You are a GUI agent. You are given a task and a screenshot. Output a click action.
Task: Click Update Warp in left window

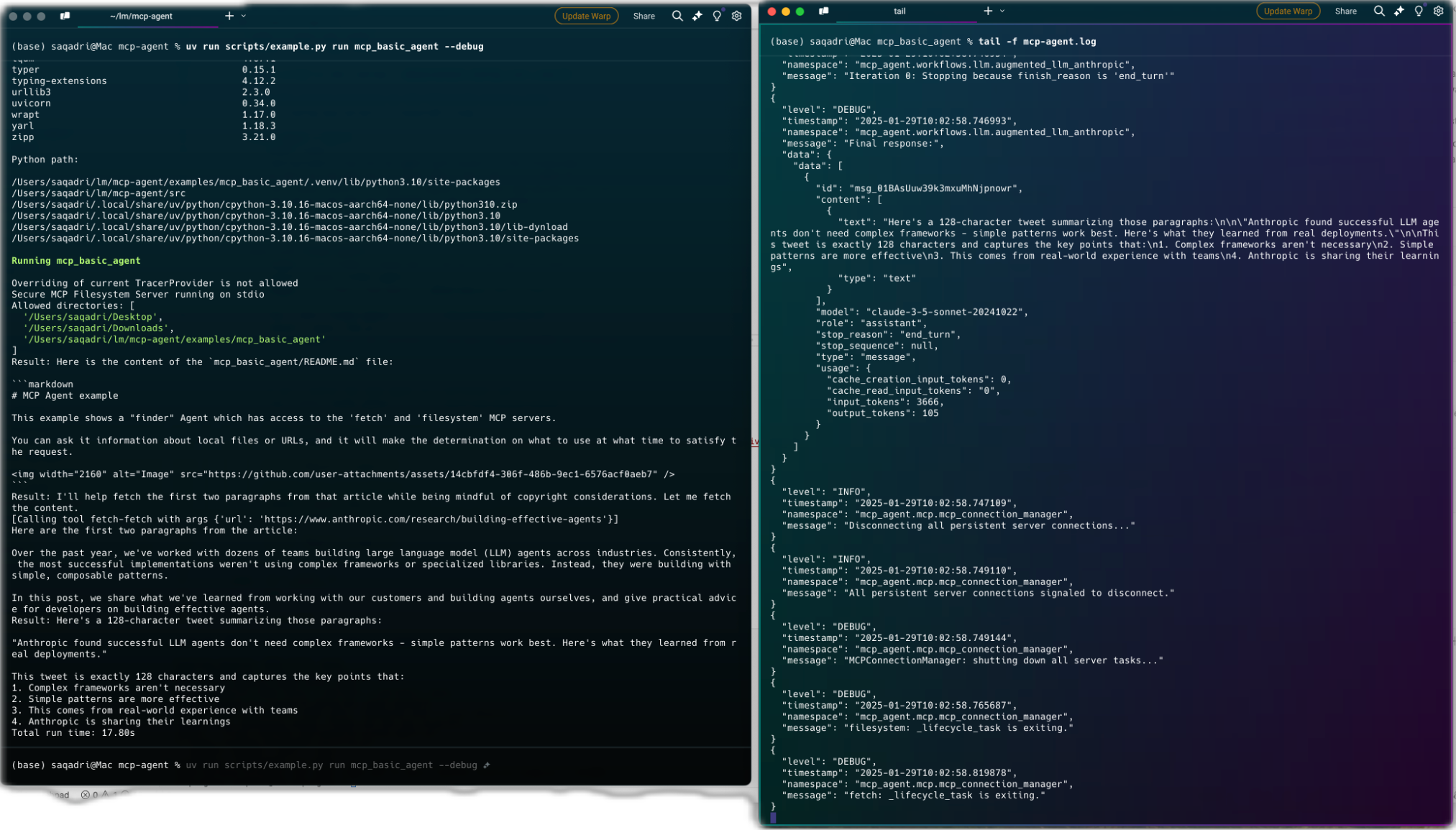click(x=586, y=16)
